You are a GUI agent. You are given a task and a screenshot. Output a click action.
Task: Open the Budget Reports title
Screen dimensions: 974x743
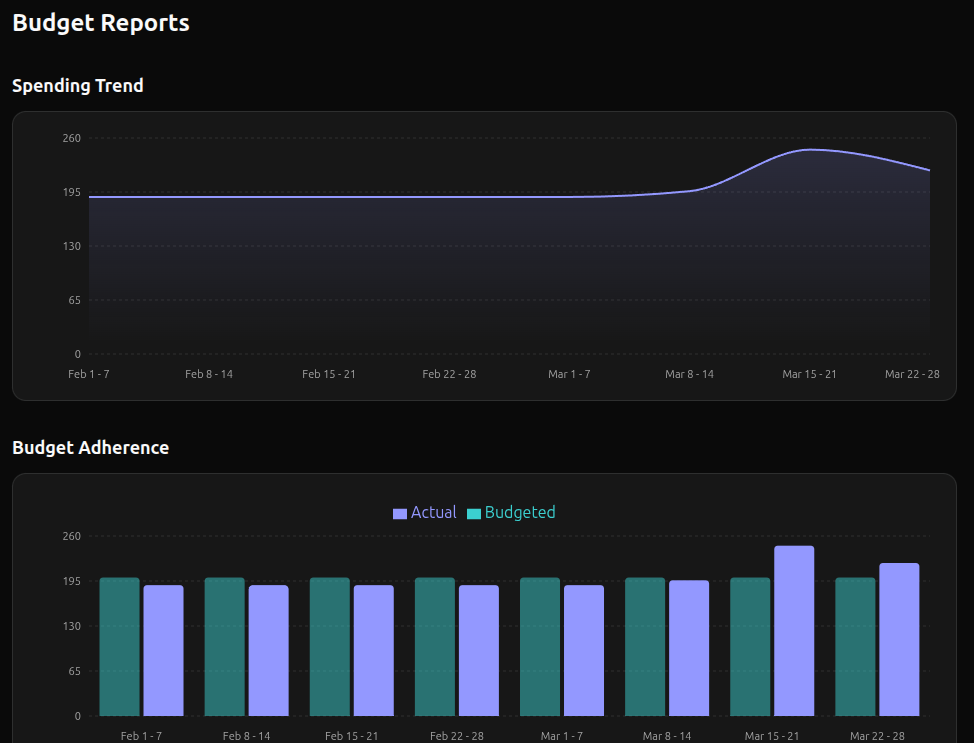point(100,22)
